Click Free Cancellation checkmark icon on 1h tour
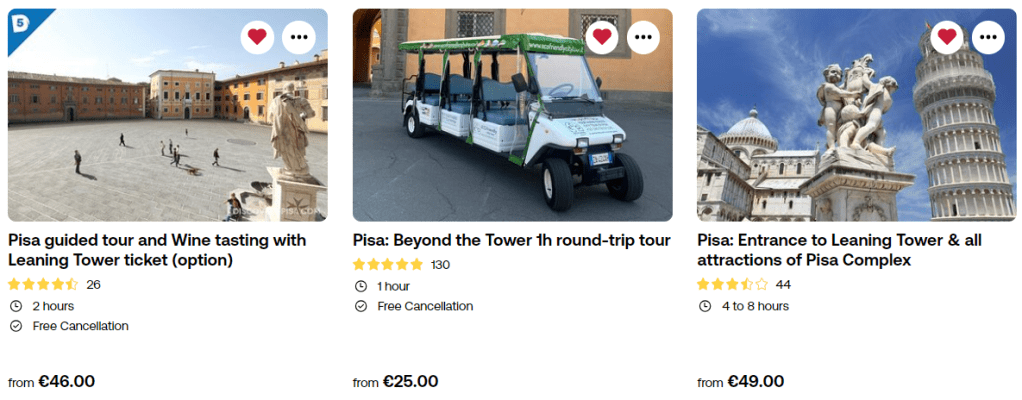This screenshot has width=1022, height=400. pyautogui.click(x=360, y=306)
